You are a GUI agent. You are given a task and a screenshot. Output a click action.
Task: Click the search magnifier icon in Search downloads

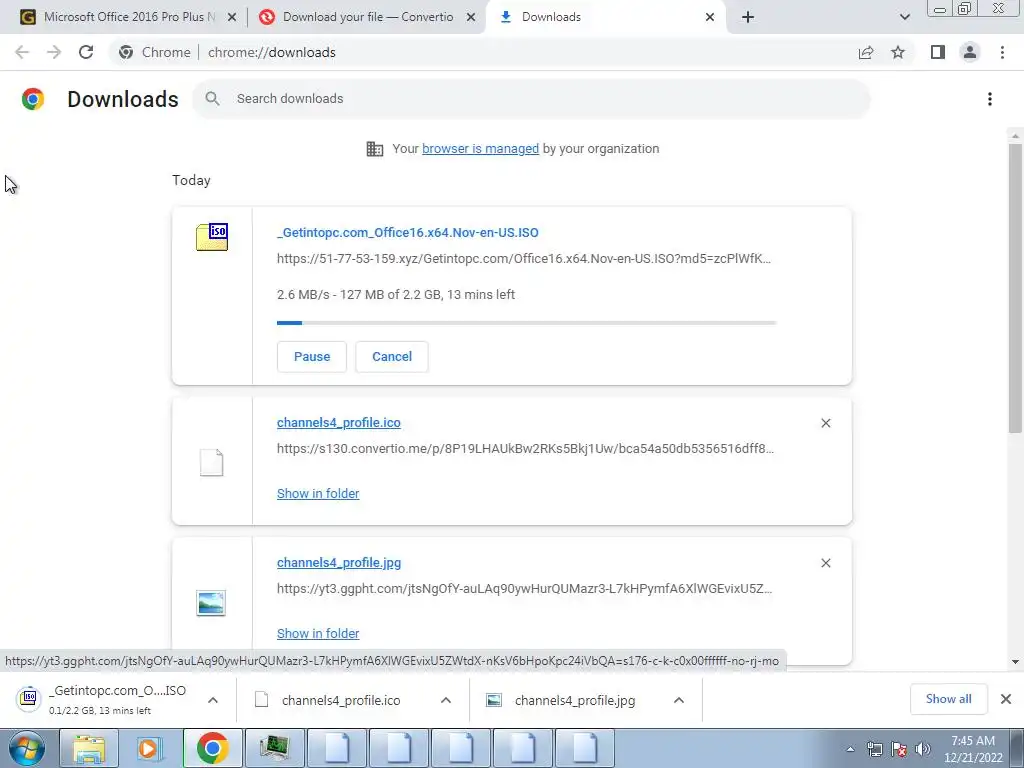tap(212, 99)
